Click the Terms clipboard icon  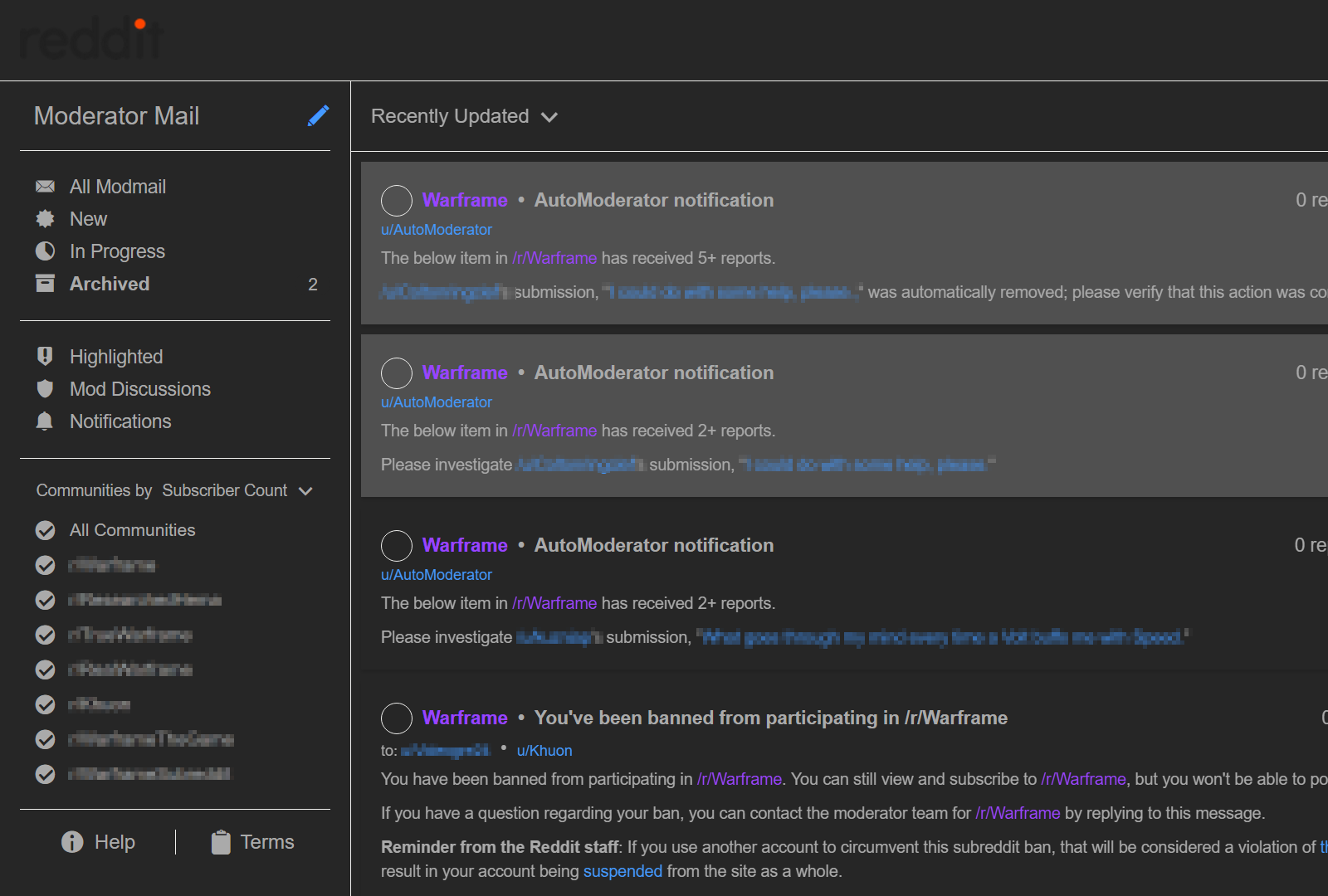pyautogui.click(x=221, y=842)
